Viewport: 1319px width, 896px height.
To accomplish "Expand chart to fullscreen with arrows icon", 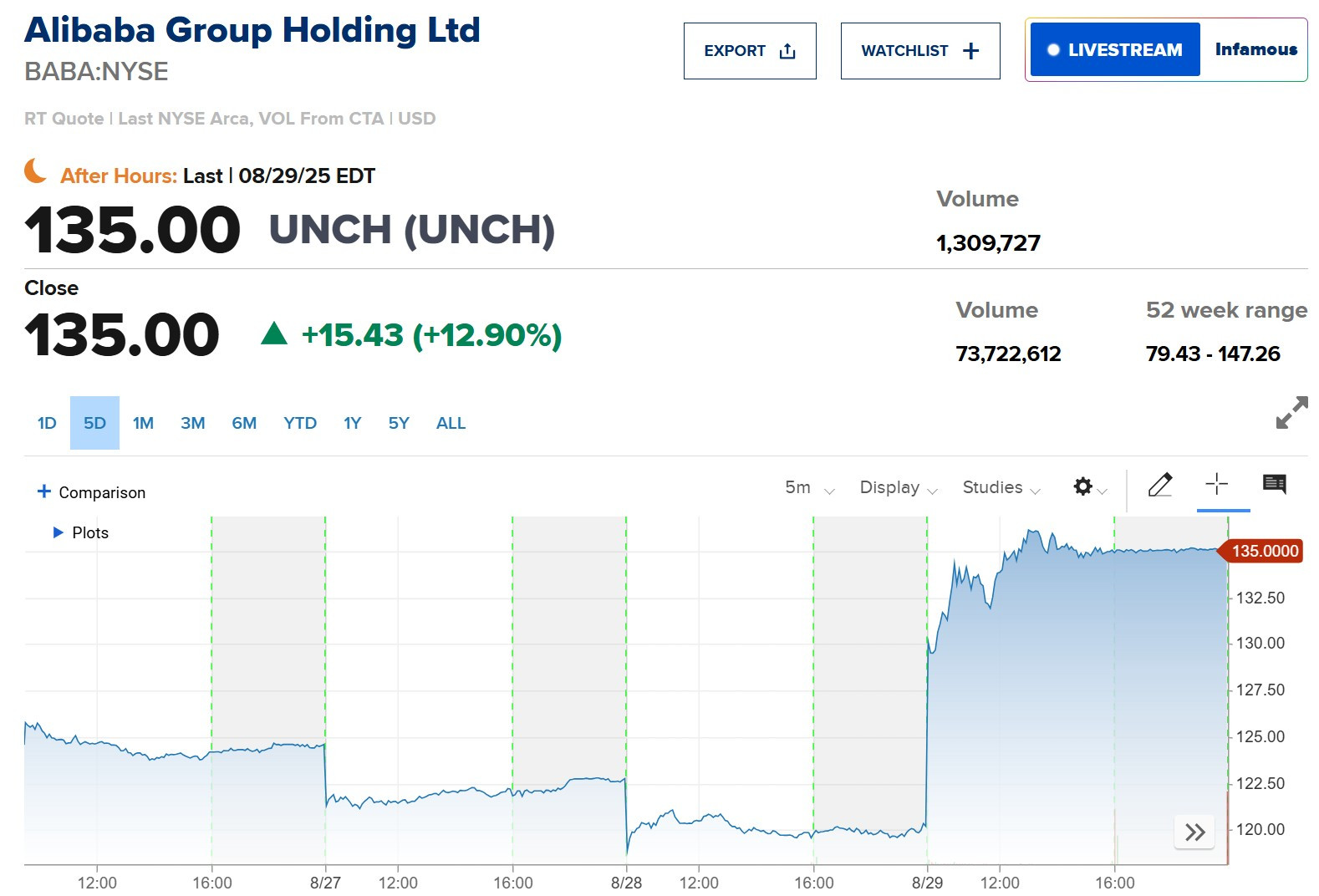I will tap(1291, 412).
